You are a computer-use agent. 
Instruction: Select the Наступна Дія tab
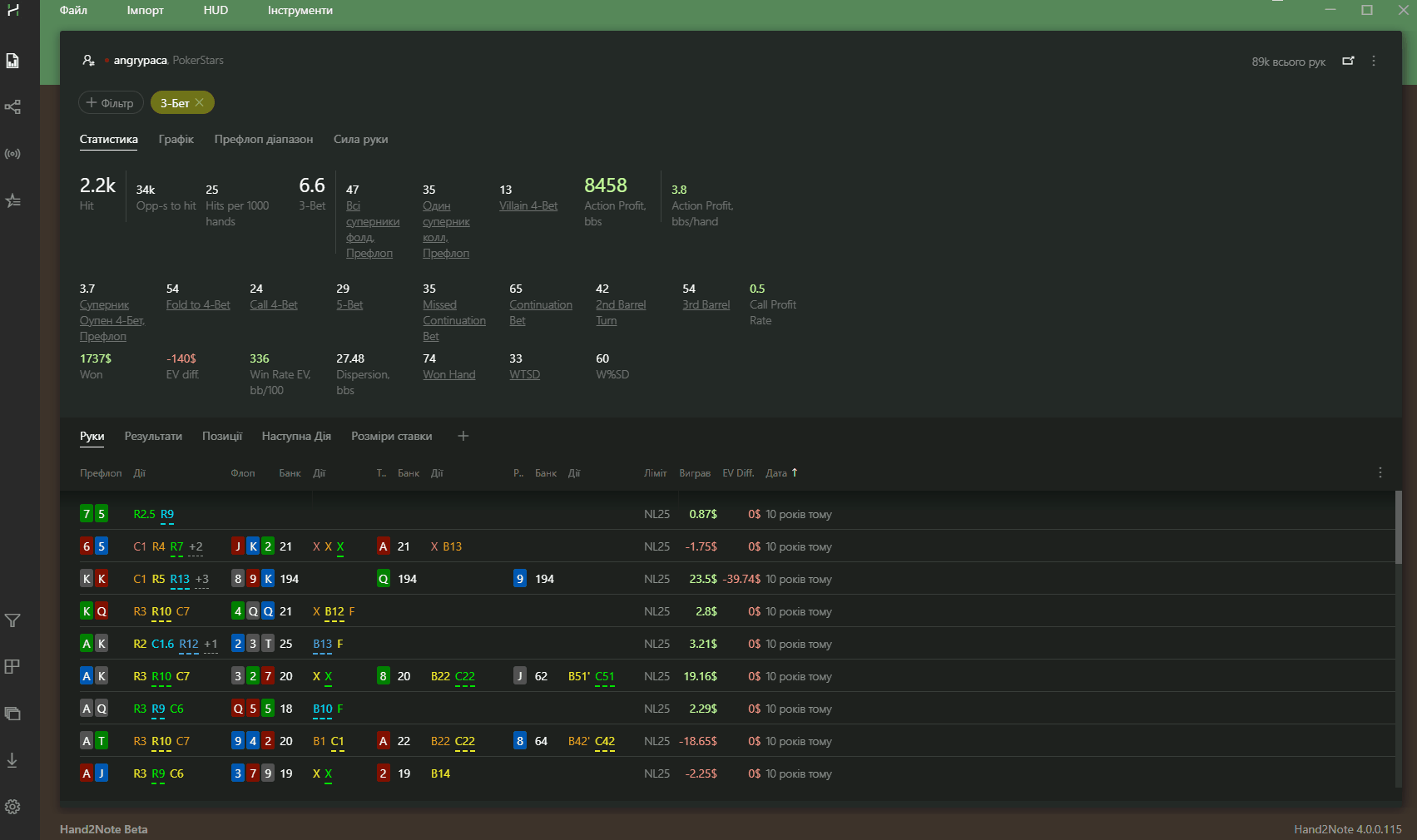(296, 436)
